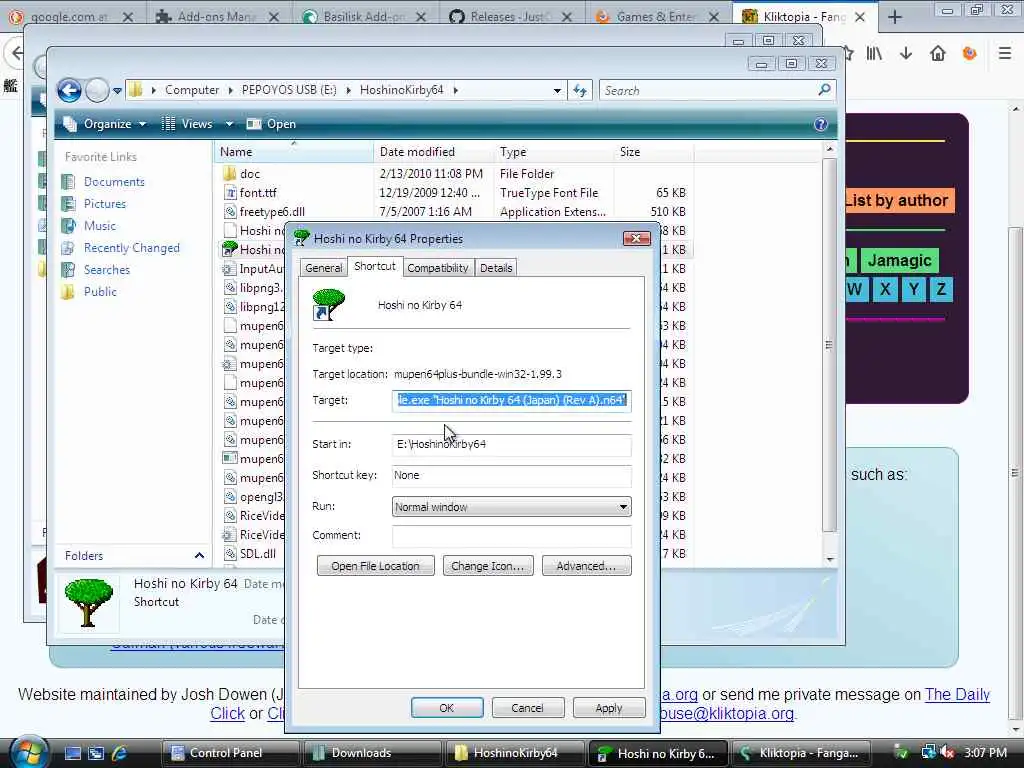Screen dimensions: 1024x768
Task: Click the Explorer refresh icon
Action: [x=580, y=91]
